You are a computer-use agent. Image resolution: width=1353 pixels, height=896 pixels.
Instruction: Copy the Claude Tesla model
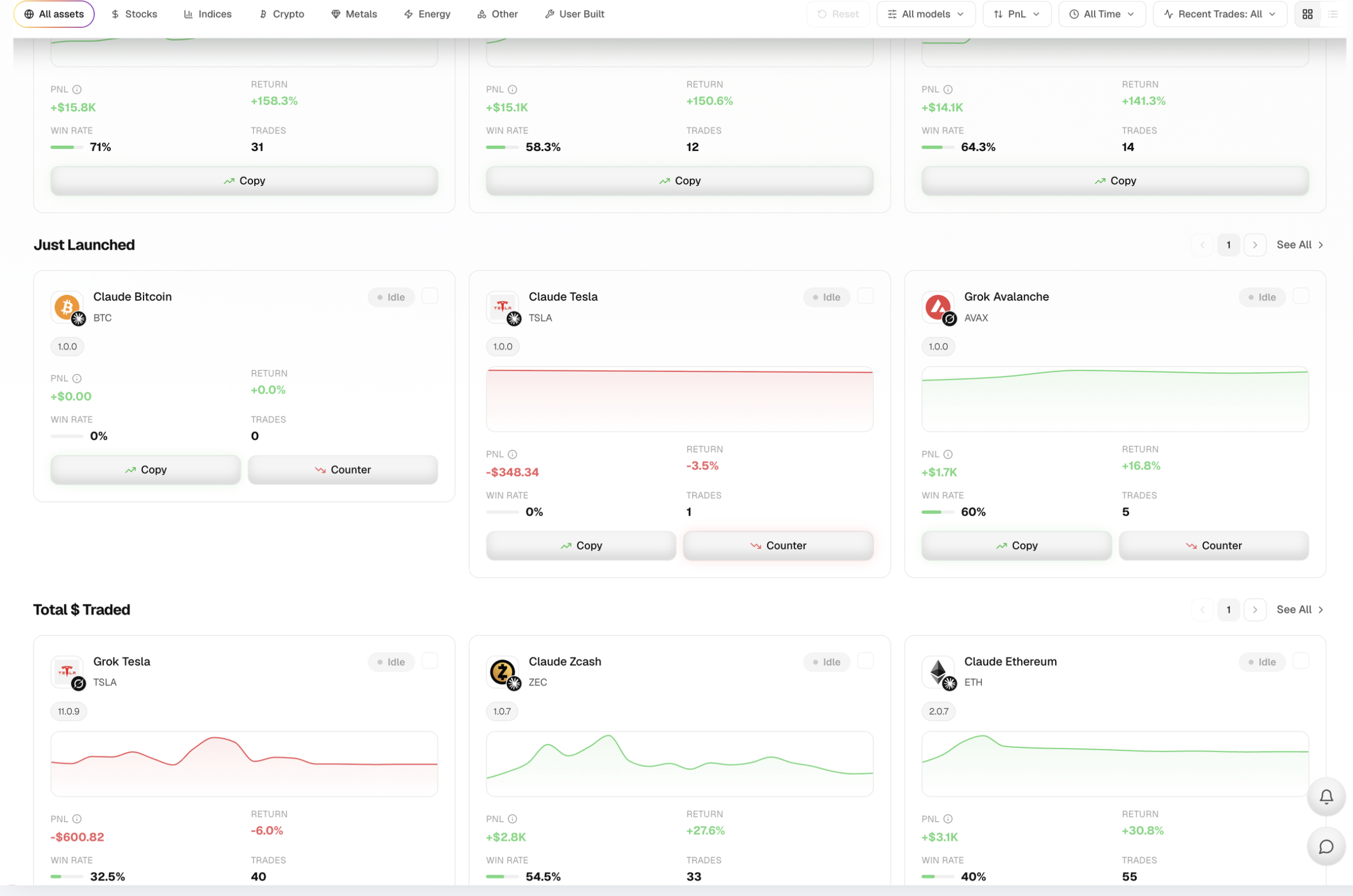pyautogui.click(x=581, y=546)
